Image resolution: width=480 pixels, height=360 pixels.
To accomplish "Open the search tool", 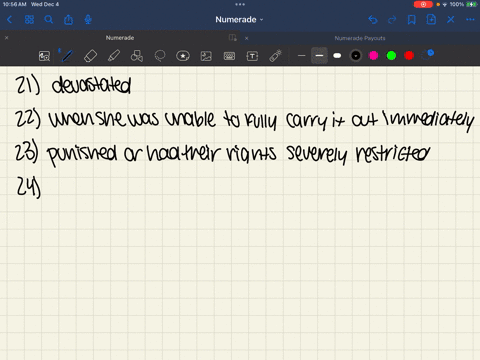I will coord(49,20).
